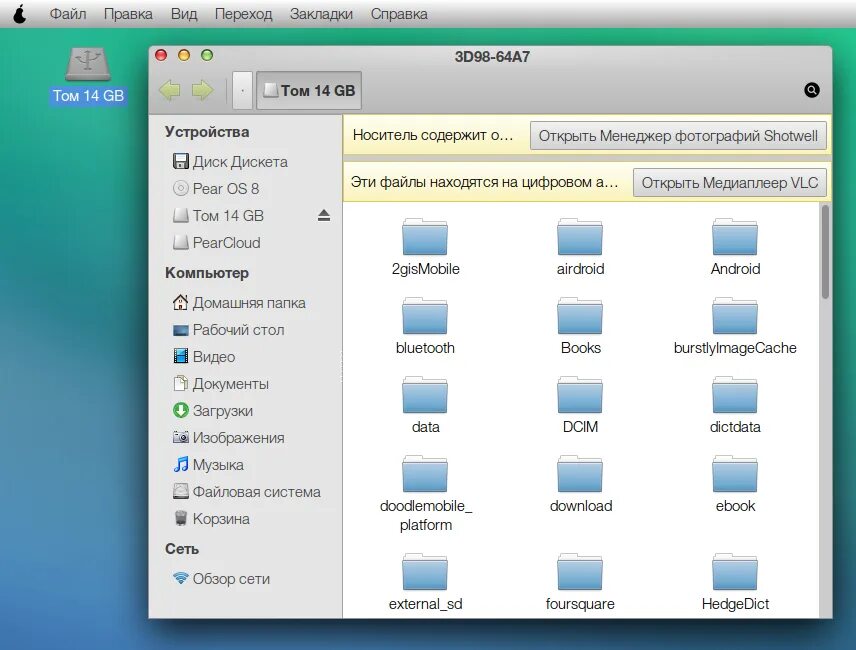Click the Носитель содержит message text

433,135
